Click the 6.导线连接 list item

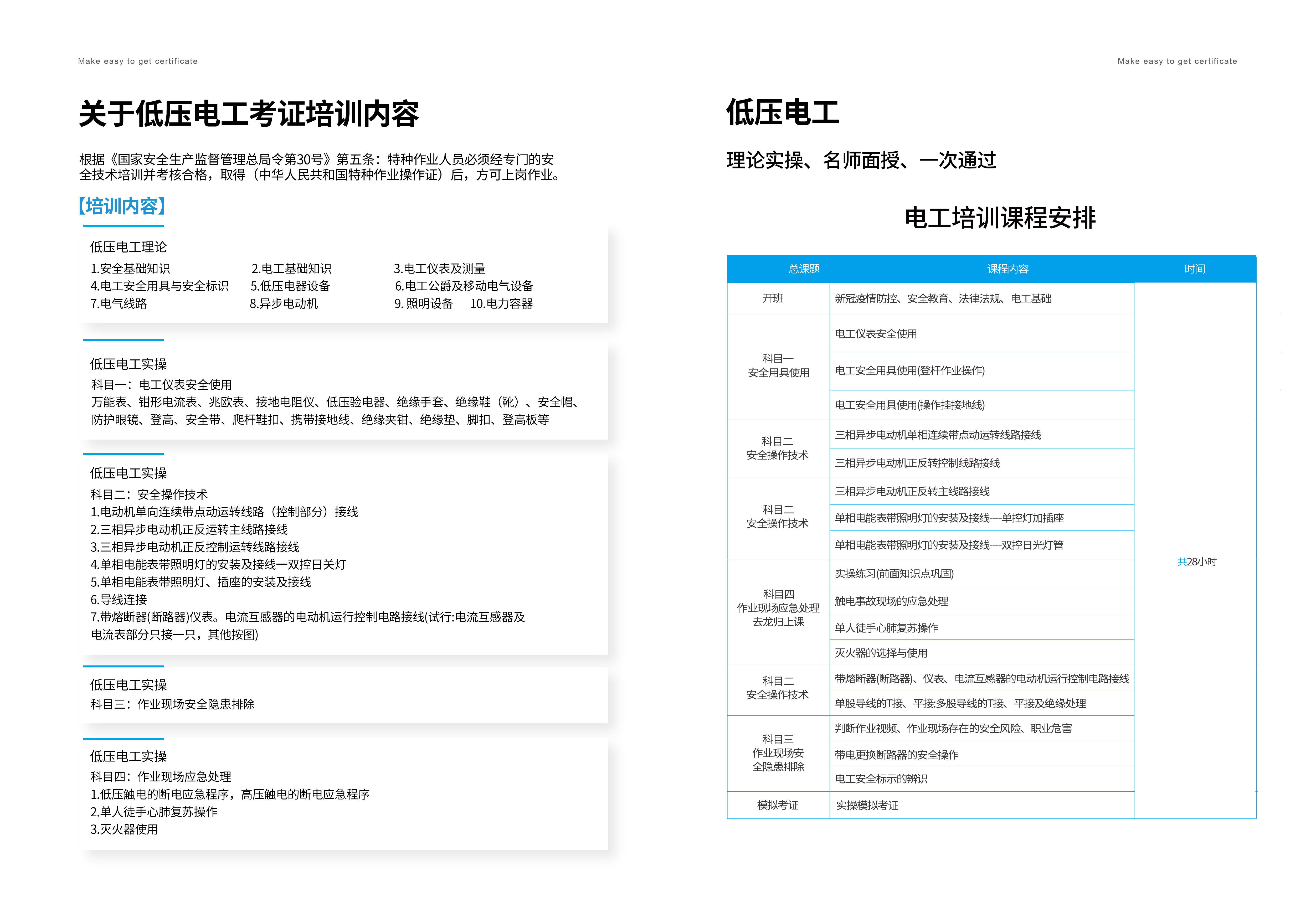click(119, 599)
